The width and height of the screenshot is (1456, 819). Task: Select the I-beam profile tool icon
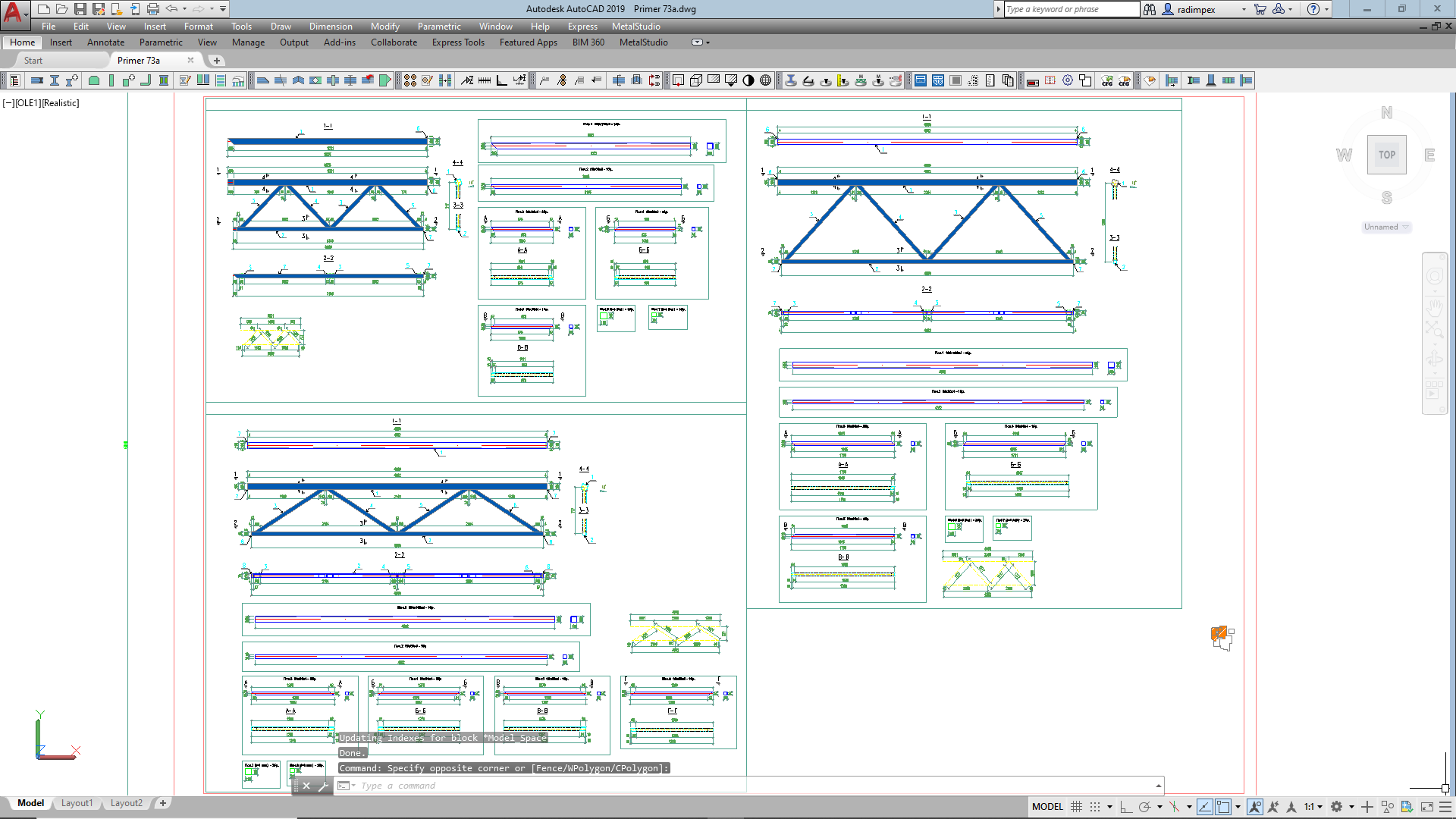click(x=55, y=80)
